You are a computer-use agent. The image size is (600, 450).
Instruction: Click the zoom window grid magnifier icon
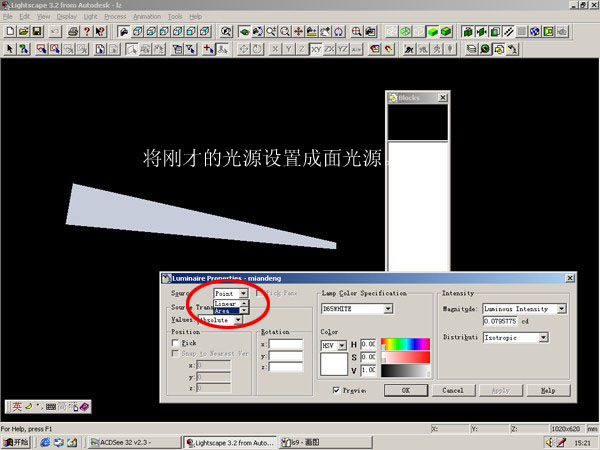[357, 31]
